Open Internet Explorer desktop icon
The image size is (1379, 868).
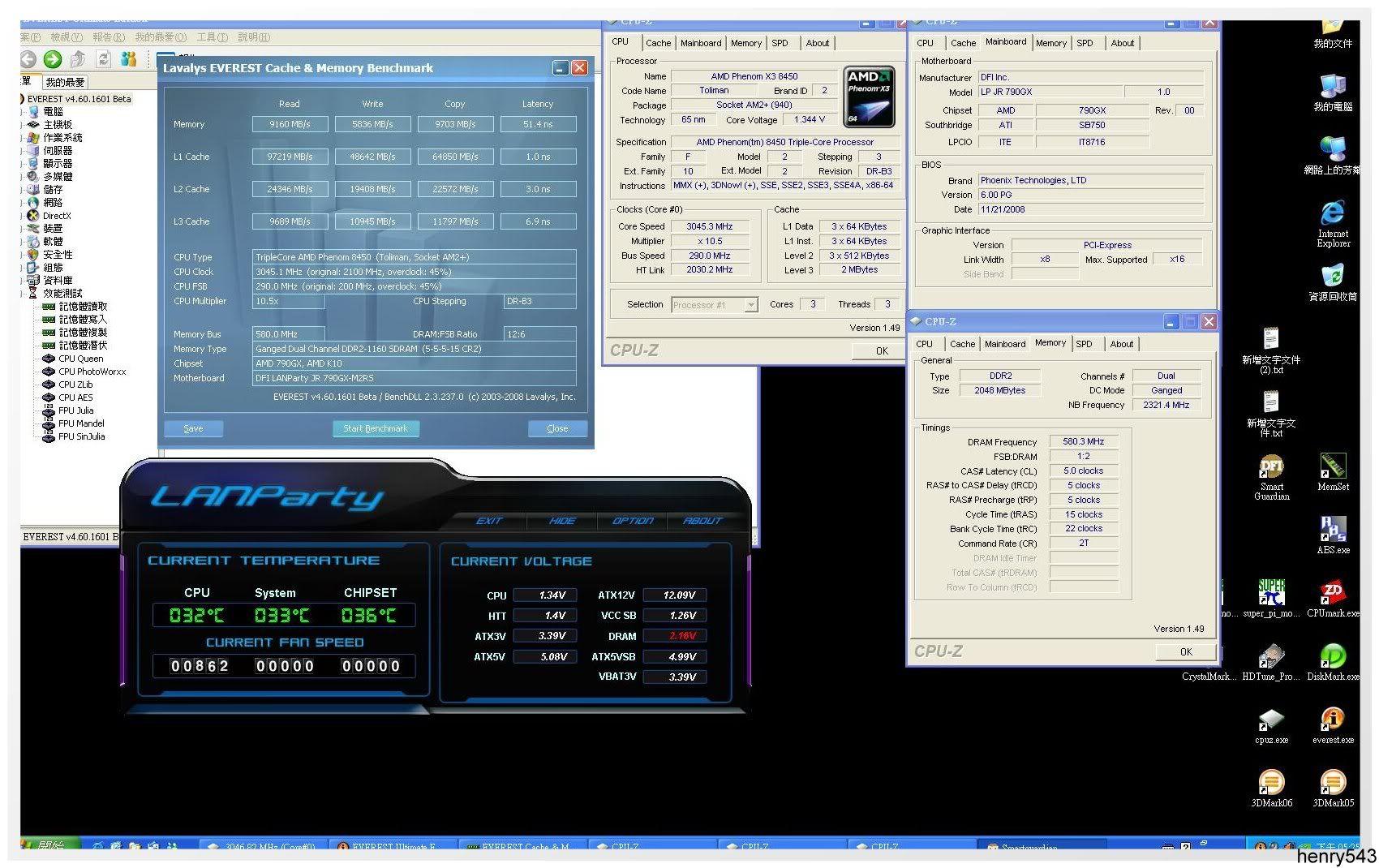pyautogui.click(x=1333, y=224)
